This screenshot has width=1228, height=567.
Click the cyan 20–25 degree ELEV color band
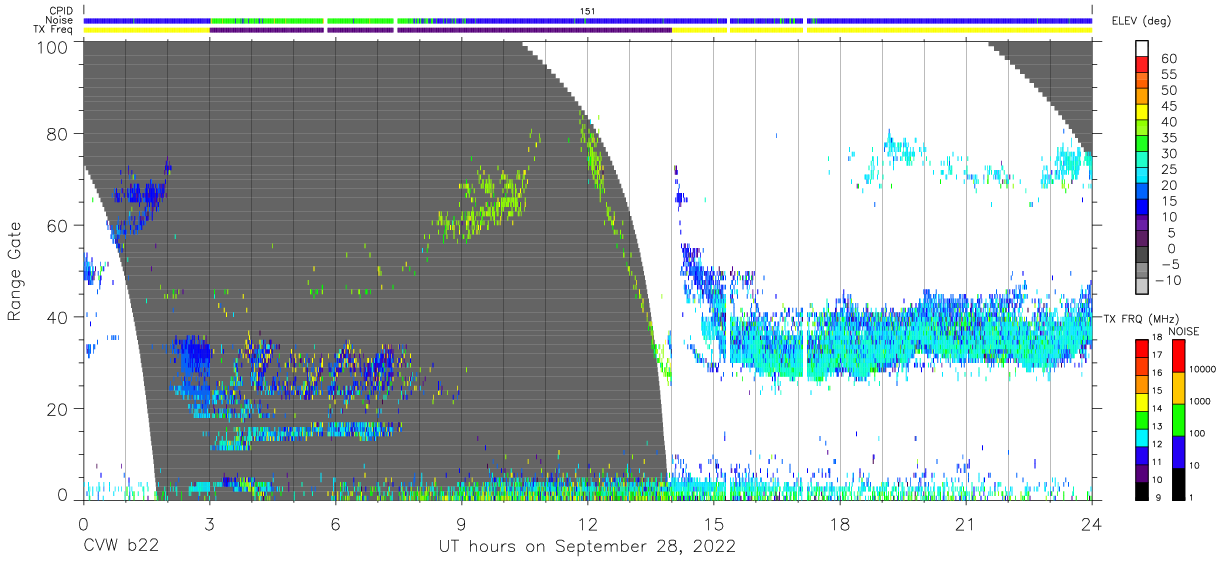click(1143, 176)
